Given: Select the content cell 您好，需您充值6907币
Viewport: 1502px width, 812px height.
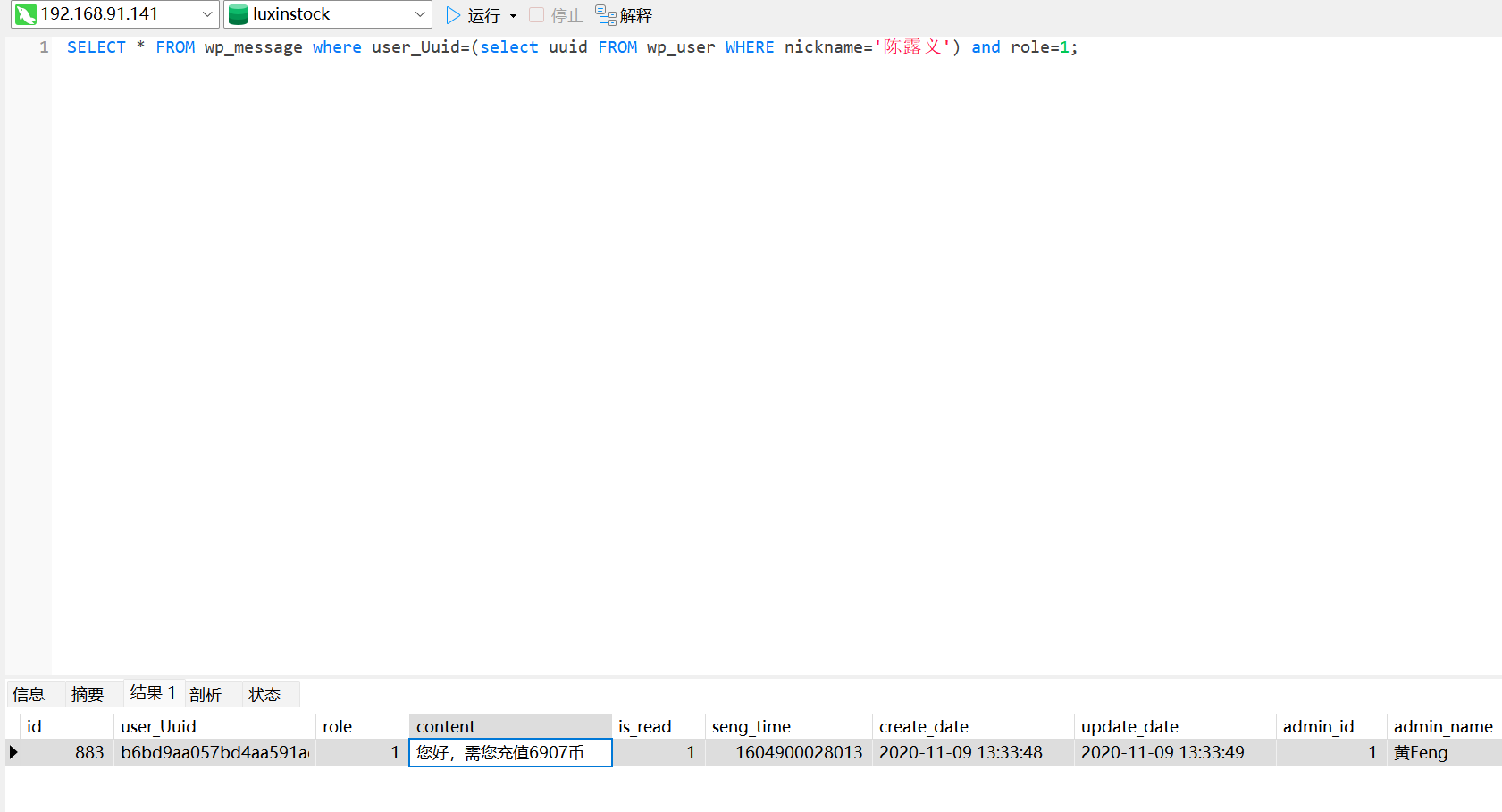Looking at the screenshot, I should click(x=510, y=752).
